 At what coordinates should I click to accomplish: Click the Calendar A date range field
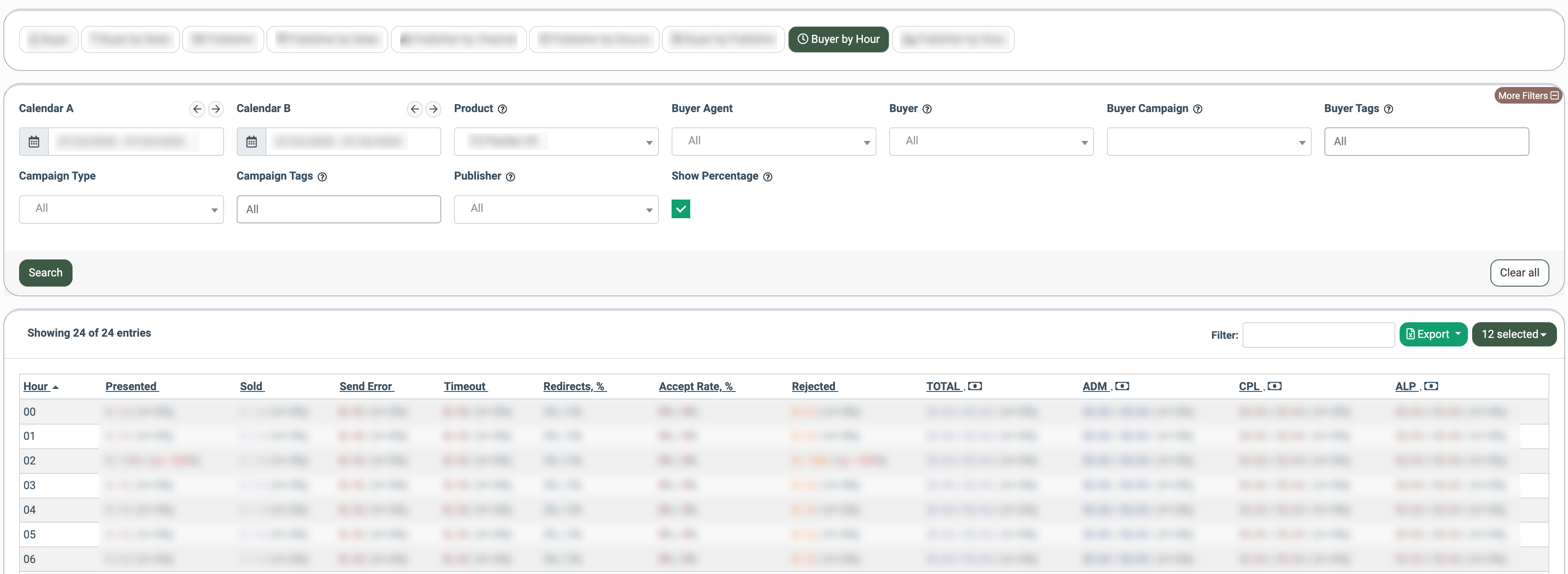(x=136, y=141)
